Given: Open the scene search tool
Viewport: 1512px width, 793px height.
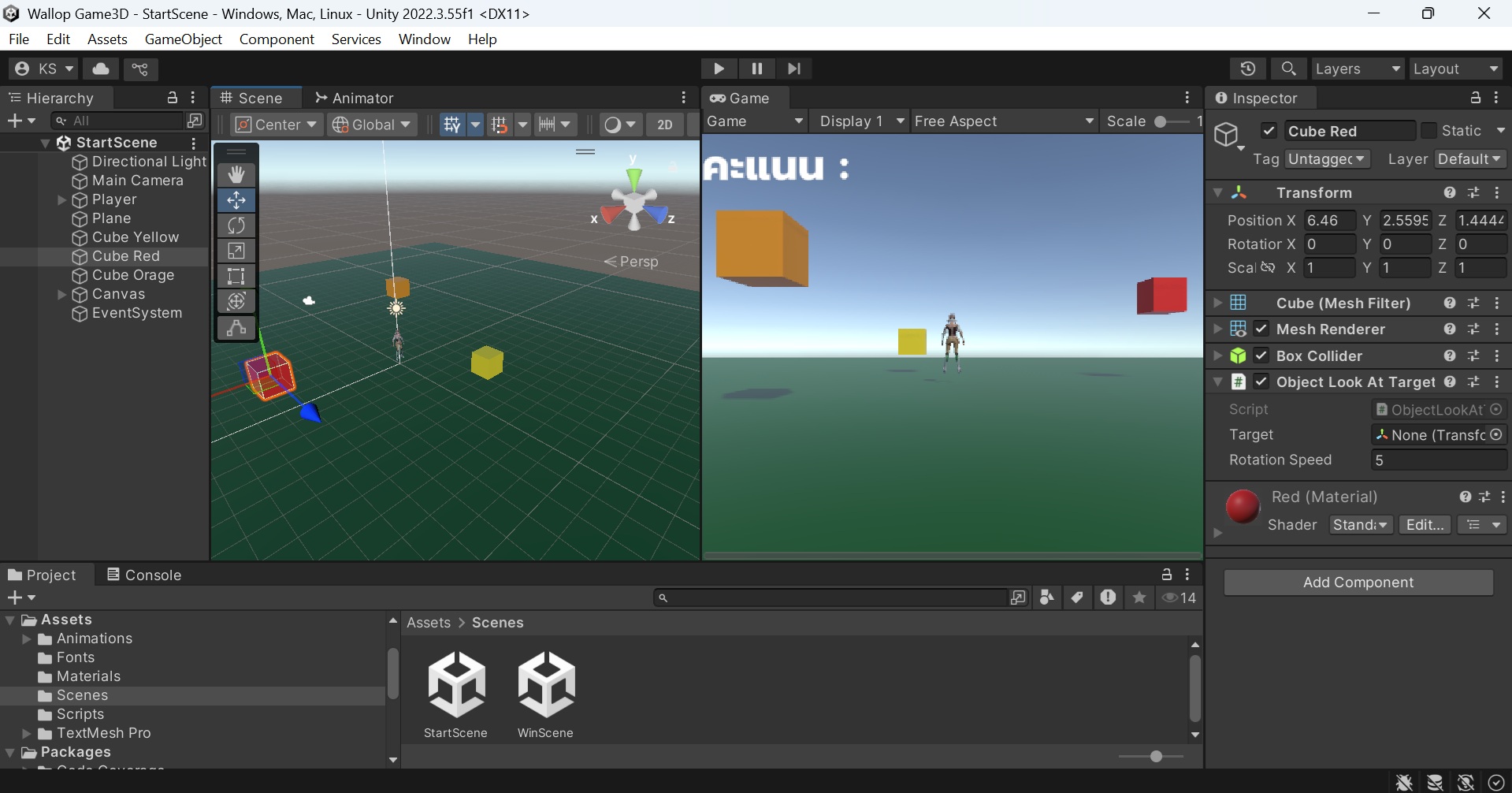Looking at the screenshot, I should coord(1288,69).
